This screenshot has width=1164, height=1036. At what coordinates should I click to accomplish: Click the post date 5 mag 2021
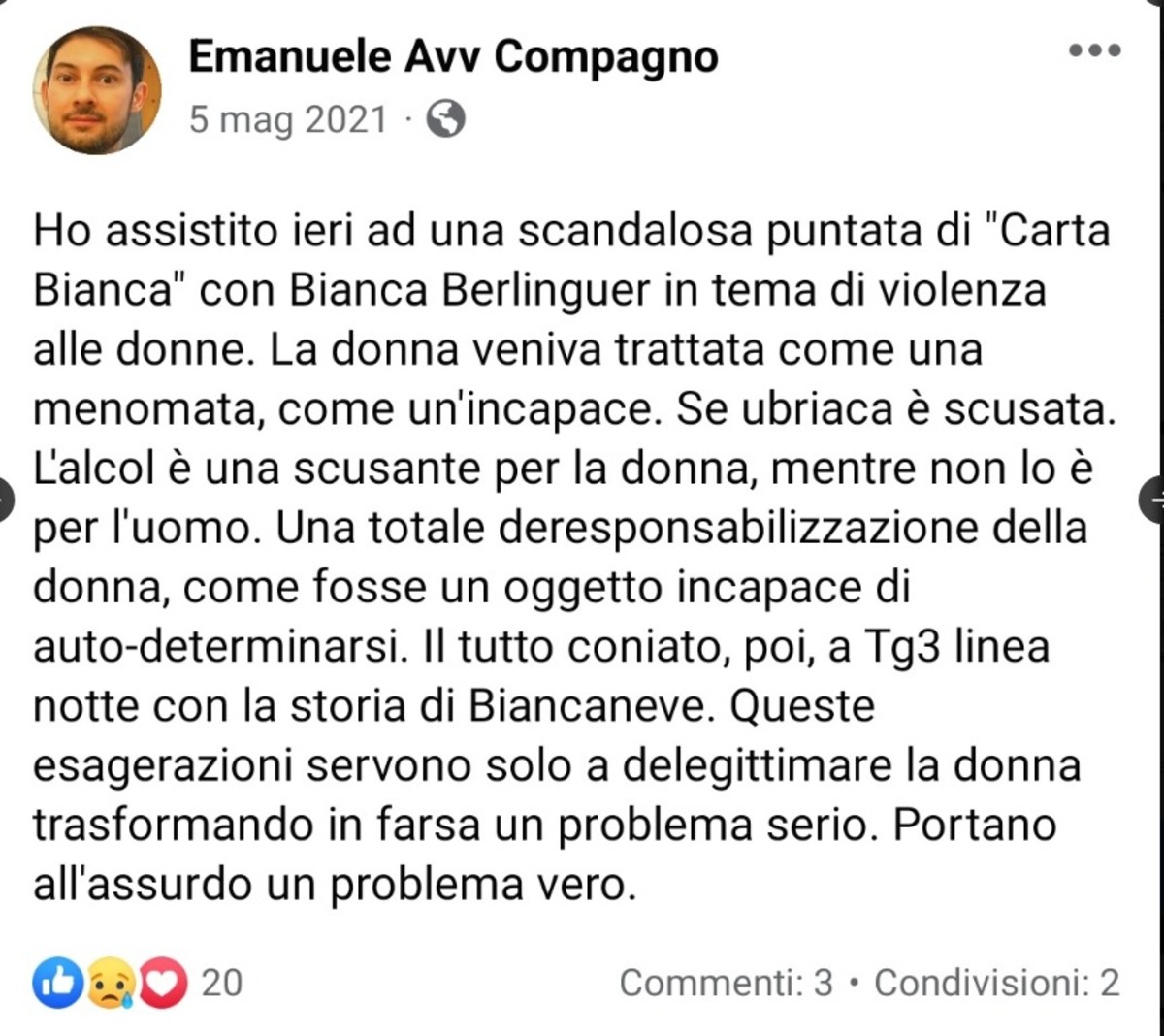(x=287, y=119)
